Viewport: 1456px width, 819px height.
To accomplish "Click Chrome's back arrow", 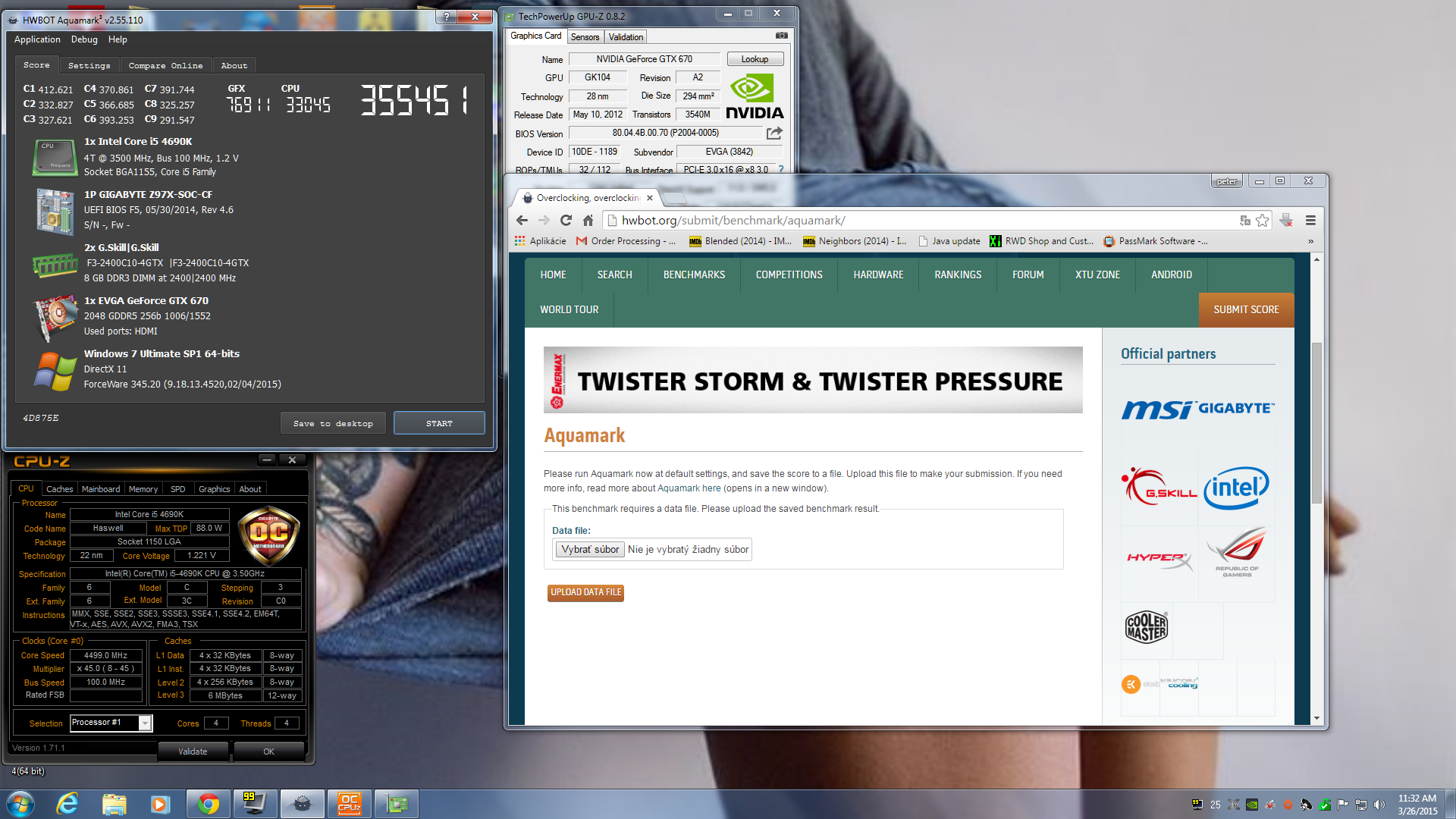I will [522, 221].
